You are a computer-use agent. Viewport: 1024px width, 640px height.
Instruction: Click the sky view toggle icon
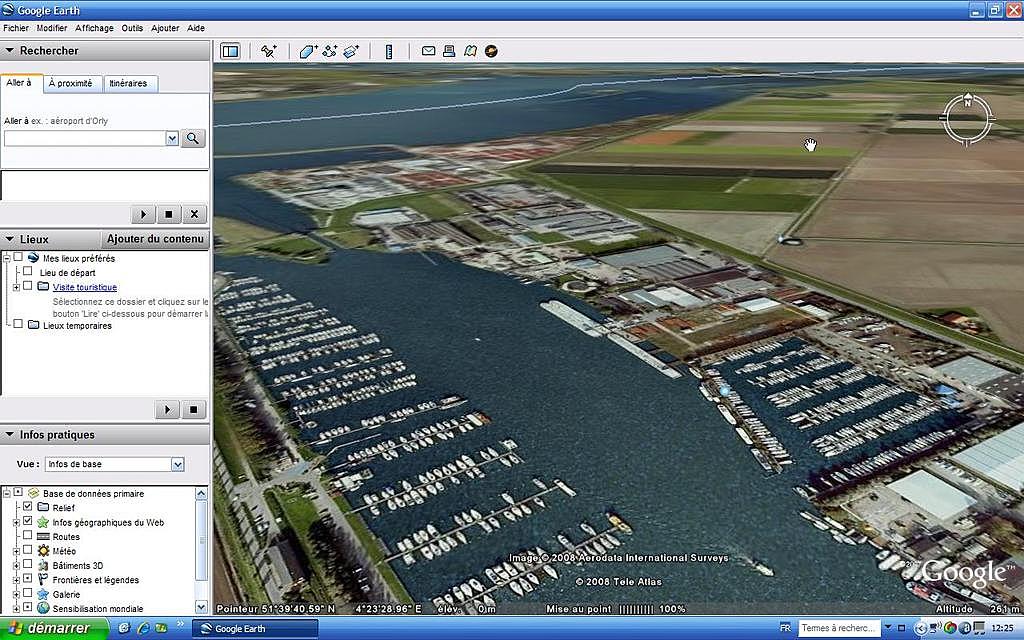pyautogui.click(x=491, y=51)
